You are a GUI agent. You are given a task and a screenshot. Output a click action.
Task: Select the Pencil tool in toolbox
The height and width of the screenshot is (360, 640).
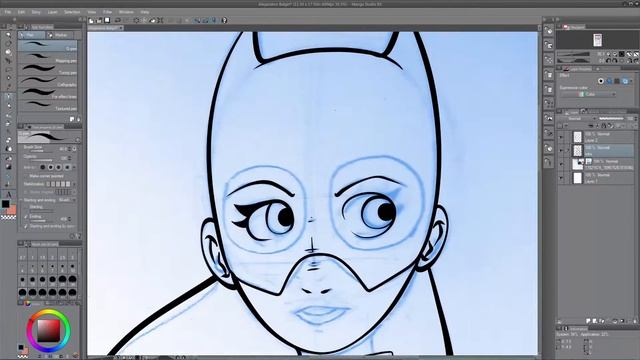8,106
